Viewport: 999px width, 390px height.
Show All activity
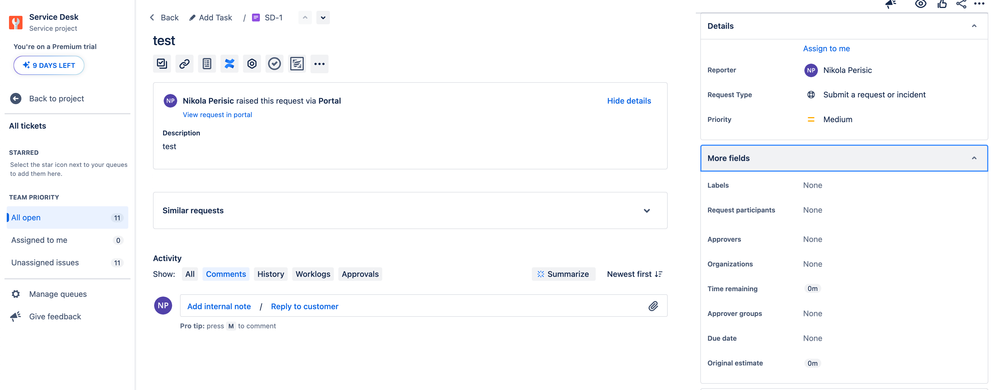tap(190, 274)
